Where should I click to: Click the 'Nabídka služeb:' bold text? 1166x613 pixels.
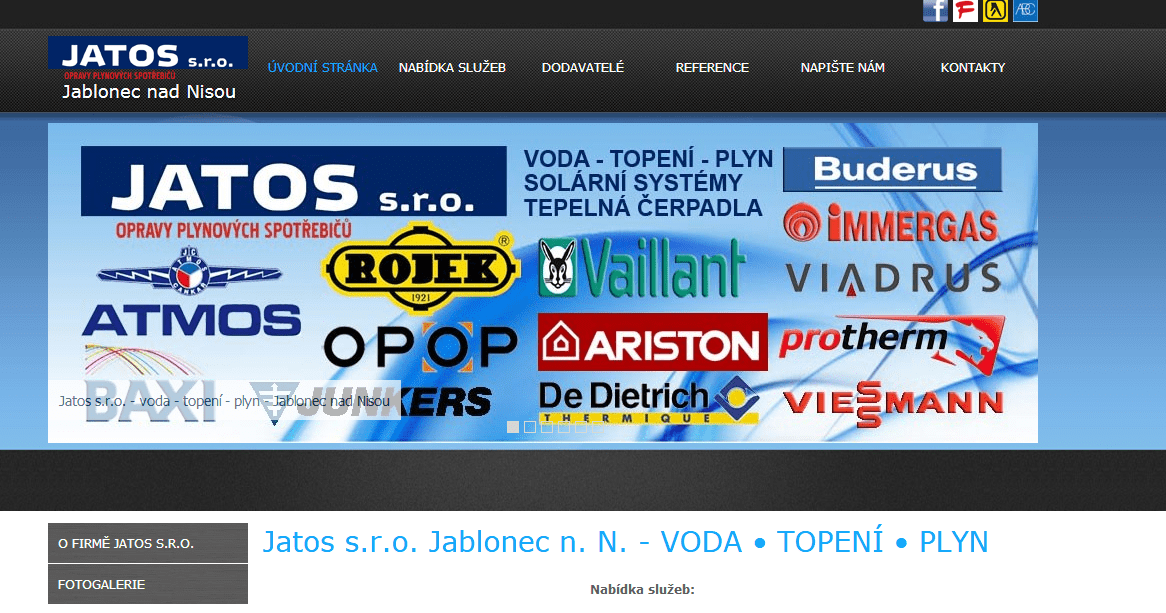(642, 590)
